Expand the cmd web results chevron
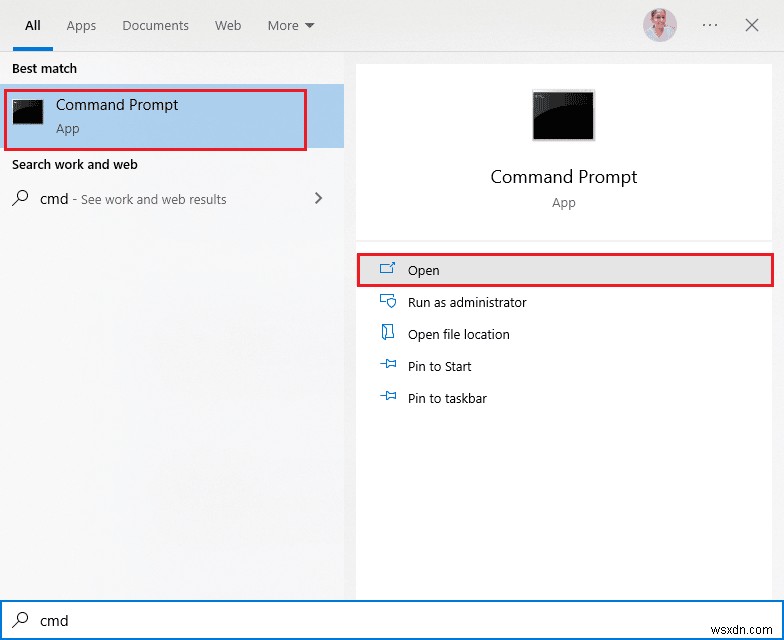 pyautogui.click(x=318, y=198)
